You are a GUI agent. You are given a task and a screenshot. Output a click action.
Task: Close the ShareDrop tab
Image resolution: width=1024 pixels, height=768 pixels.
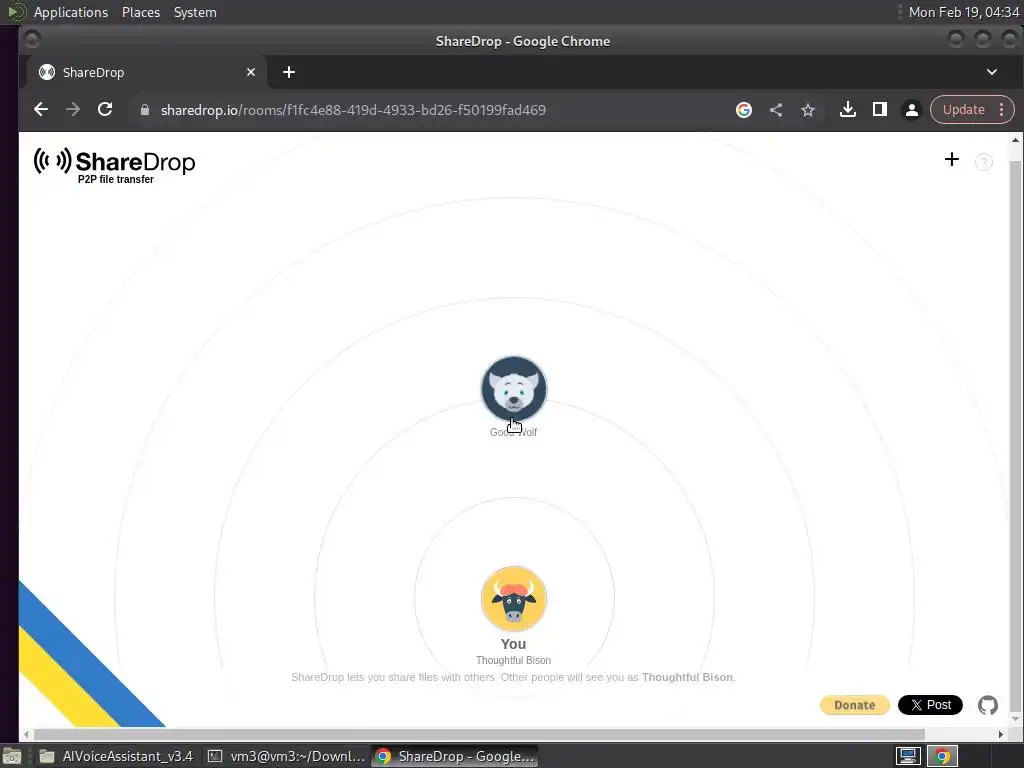click(251, 72)
